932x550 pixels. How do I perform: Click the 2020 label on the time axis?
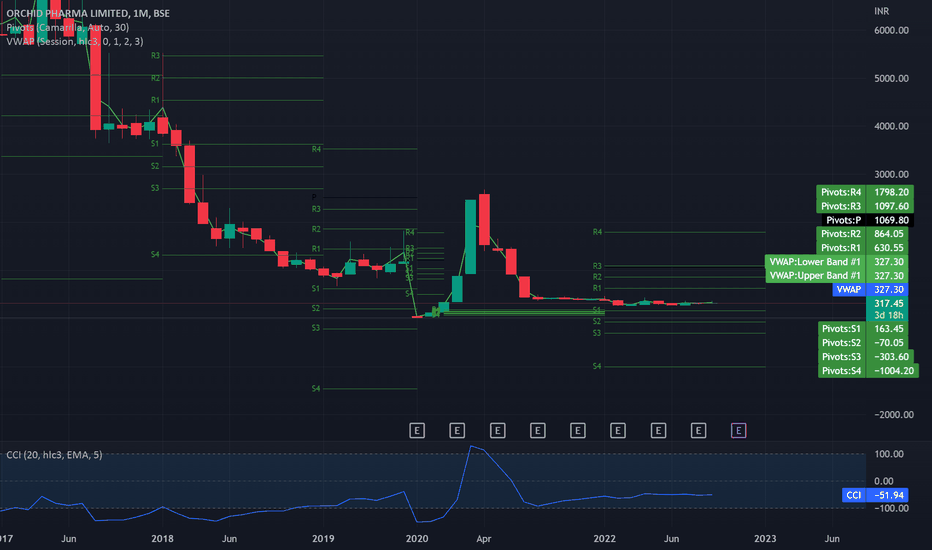(x=417, y=539)
